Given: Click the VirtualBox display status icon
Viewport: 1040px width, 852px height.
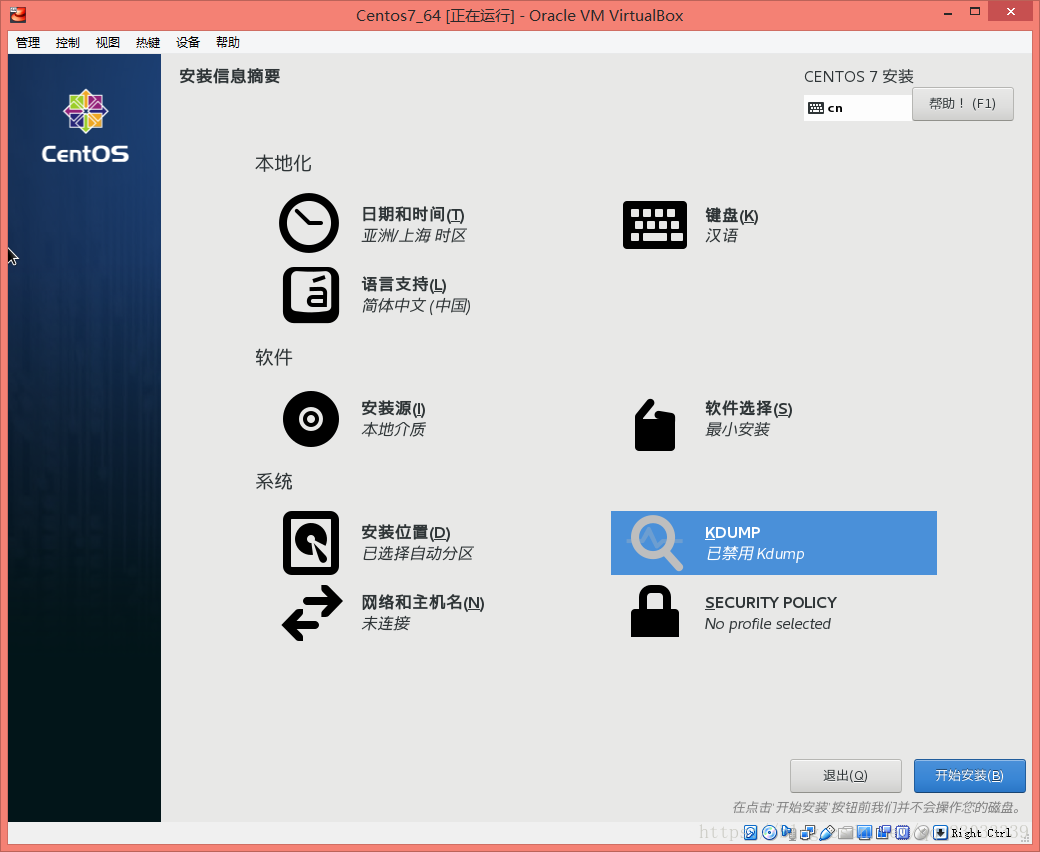Looking at the screenshot, I should [x=864, y=832].
